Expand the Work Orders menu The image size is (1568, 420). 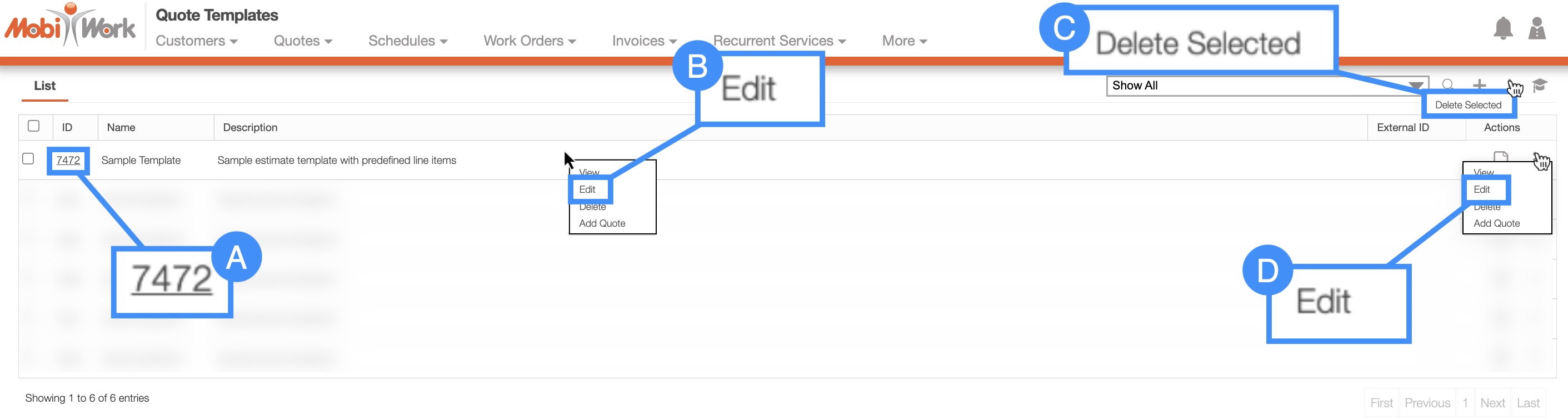(529, 41)
